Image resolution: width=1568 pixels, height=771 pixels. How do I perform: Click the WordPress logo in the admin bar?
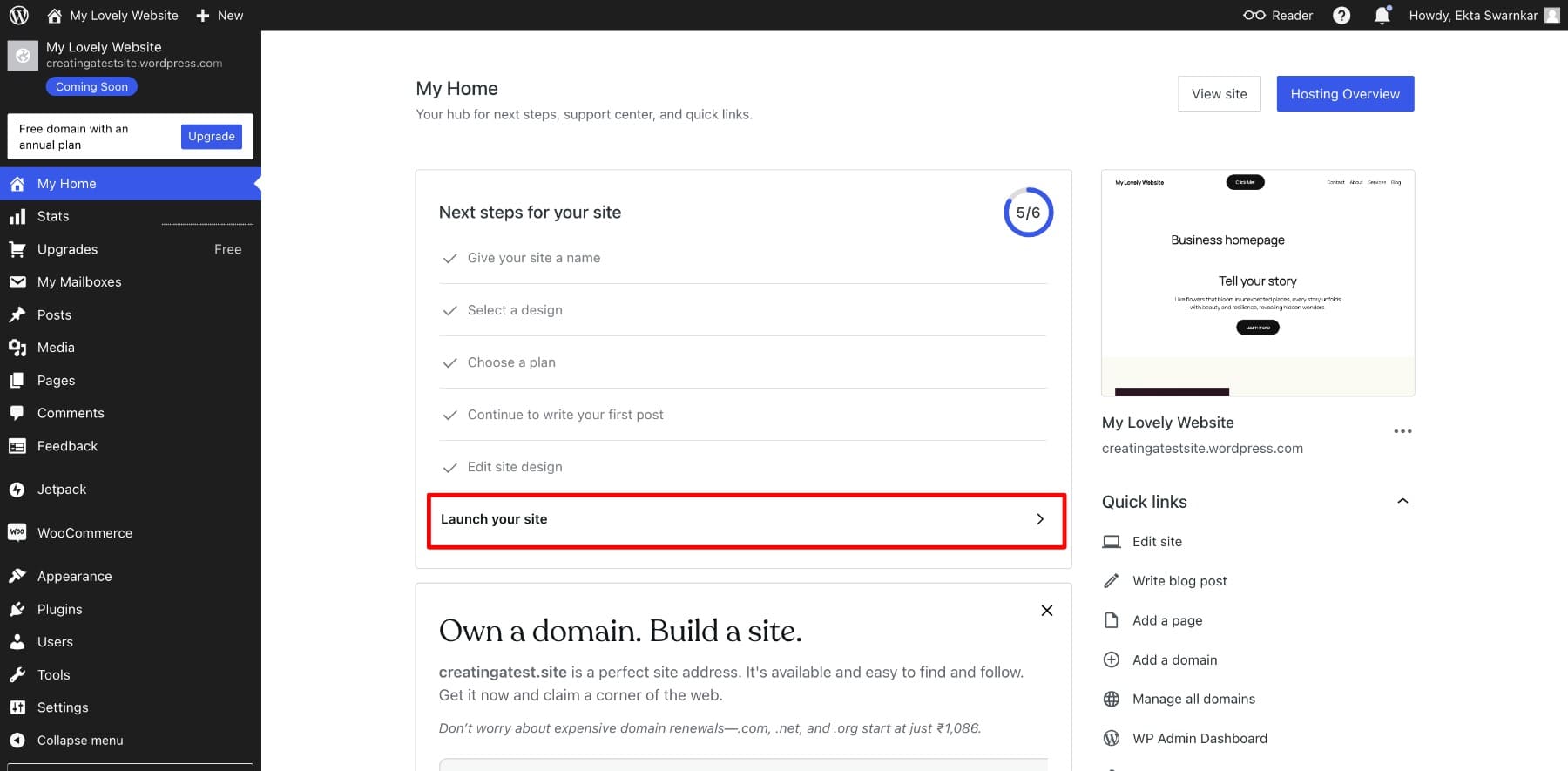[18, 15]
